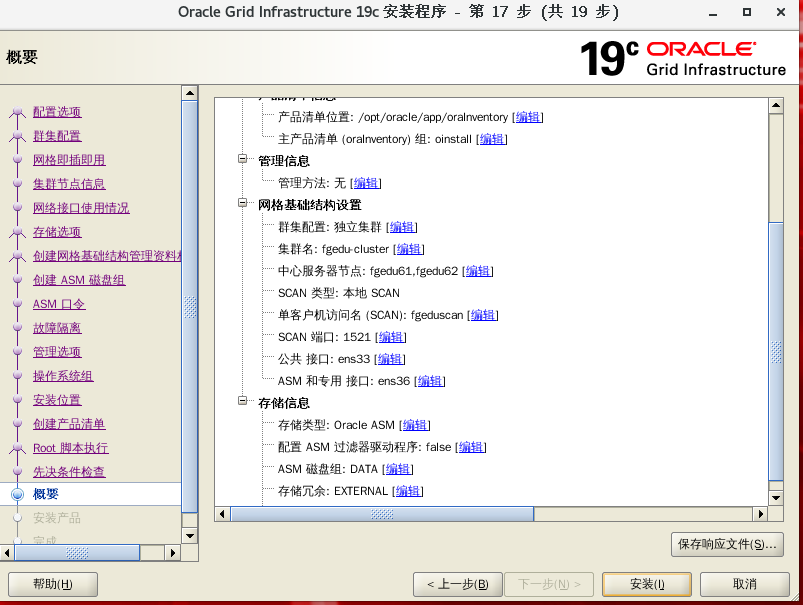Open the 管理选项 step

[57, 352]
